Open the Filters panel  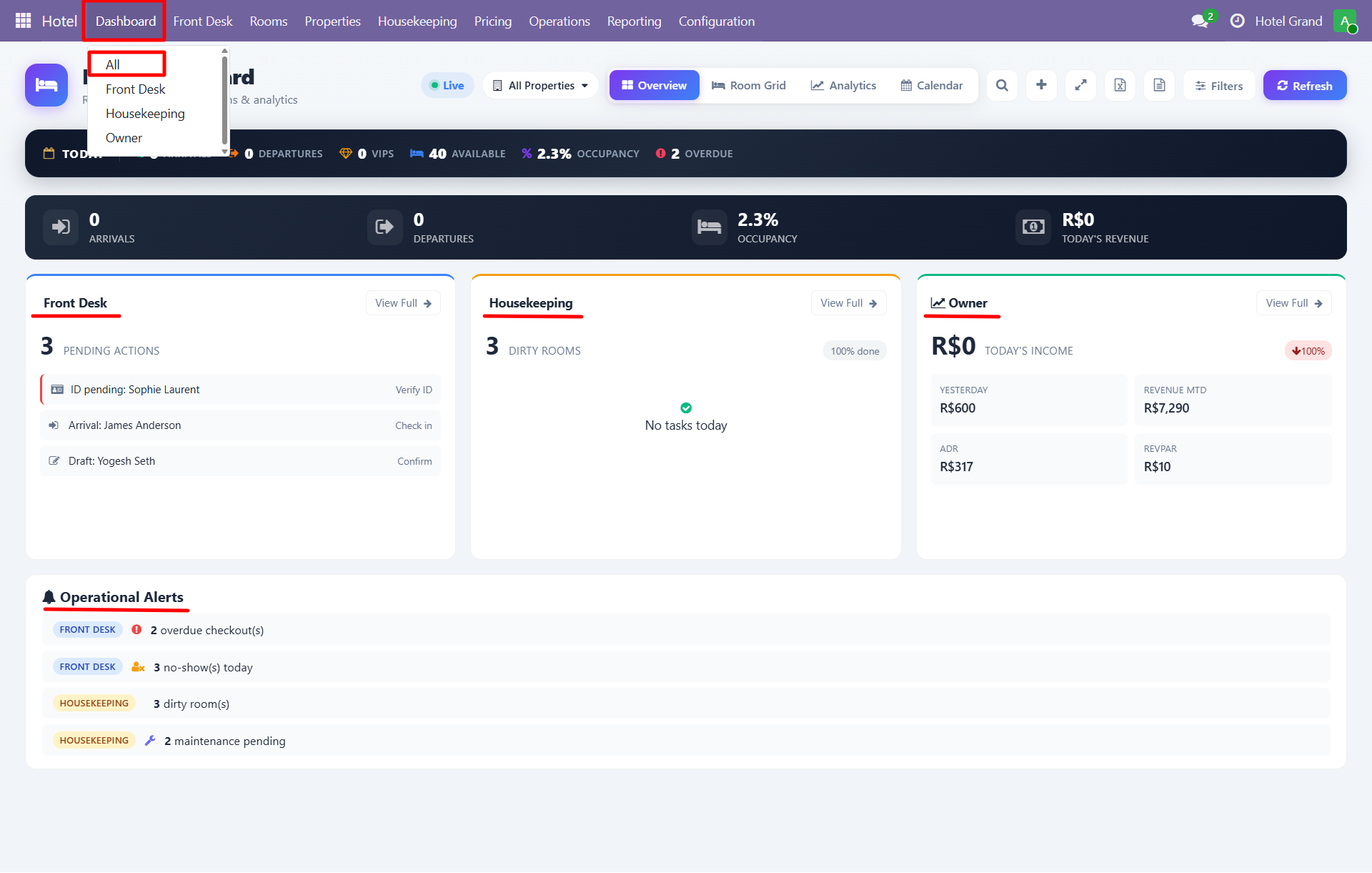(x=1219, y=86)
